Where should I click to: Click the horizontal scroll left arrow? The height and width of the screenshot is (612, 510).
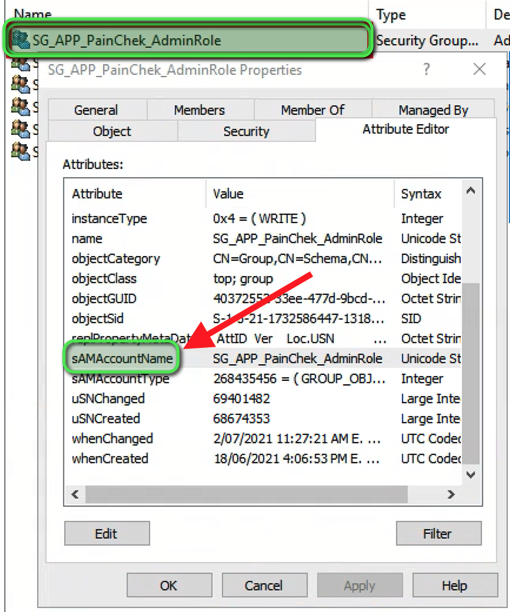coord(75,495)
